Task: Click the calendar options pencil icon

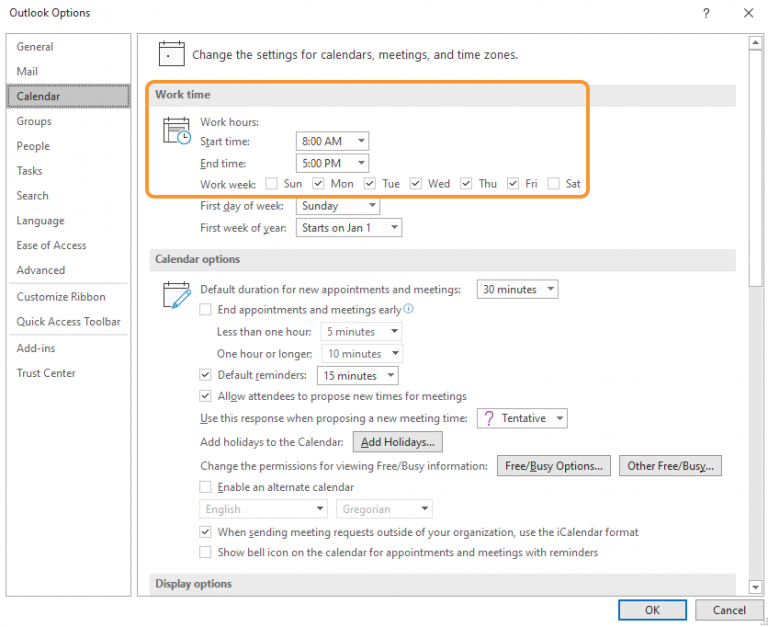Action: point(176,294)
